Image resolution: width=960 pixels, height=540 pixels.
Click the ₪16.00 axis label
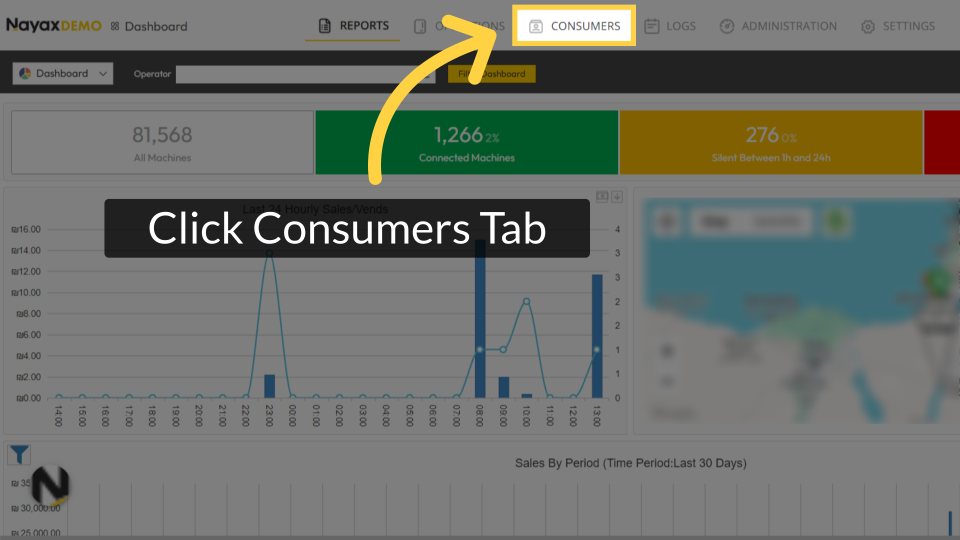26,230
